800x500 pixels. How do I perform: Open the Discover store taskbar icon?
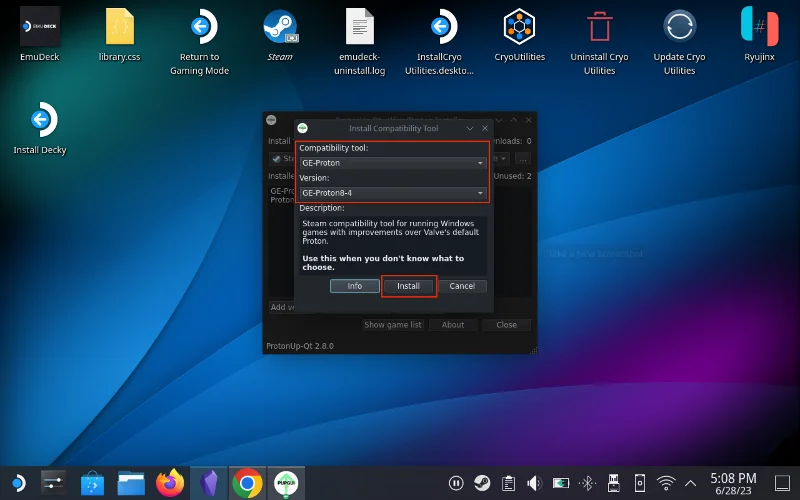(92, 483)
